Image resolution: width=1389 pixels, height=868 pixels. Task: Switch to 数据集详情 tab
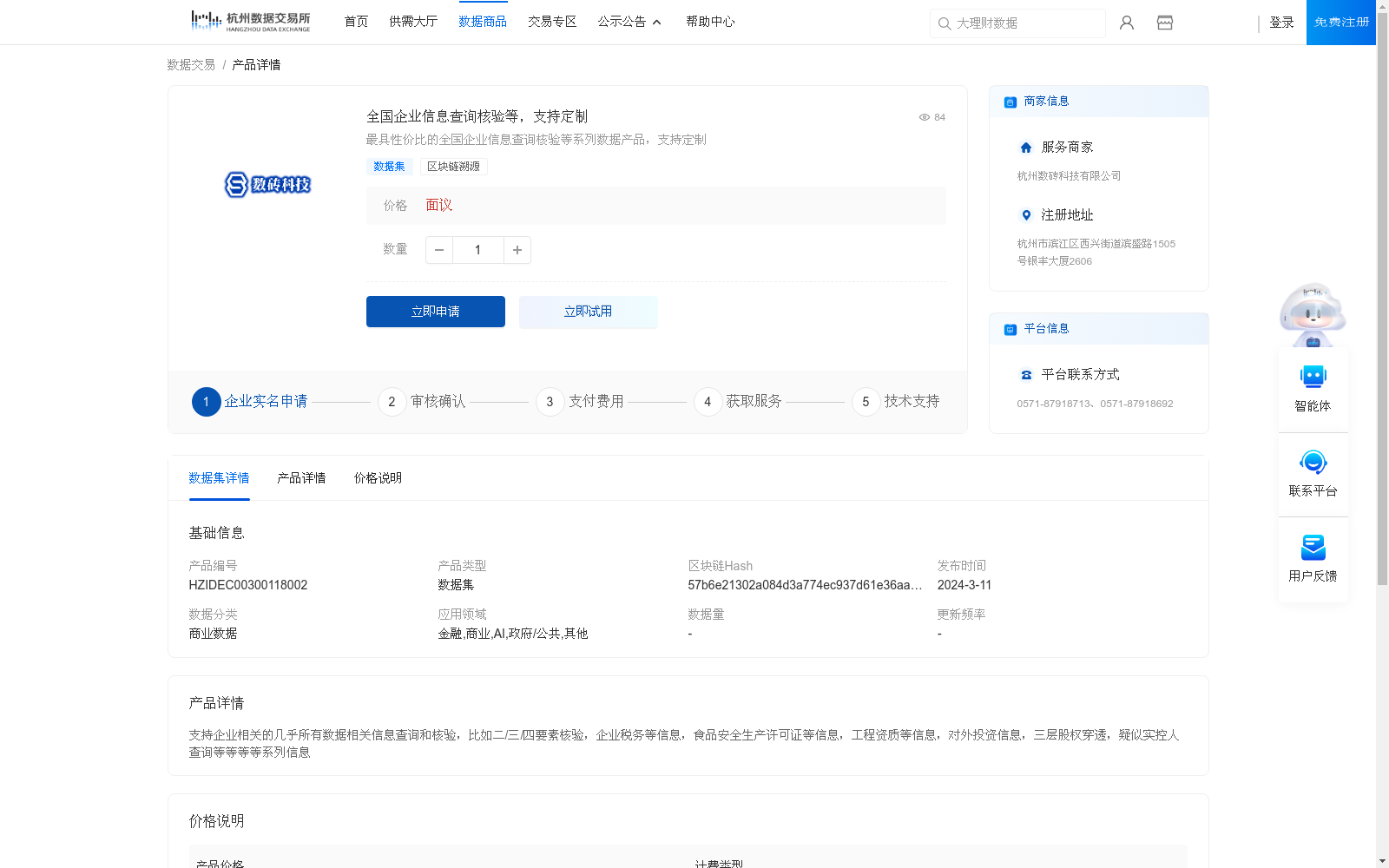(219, 478)
